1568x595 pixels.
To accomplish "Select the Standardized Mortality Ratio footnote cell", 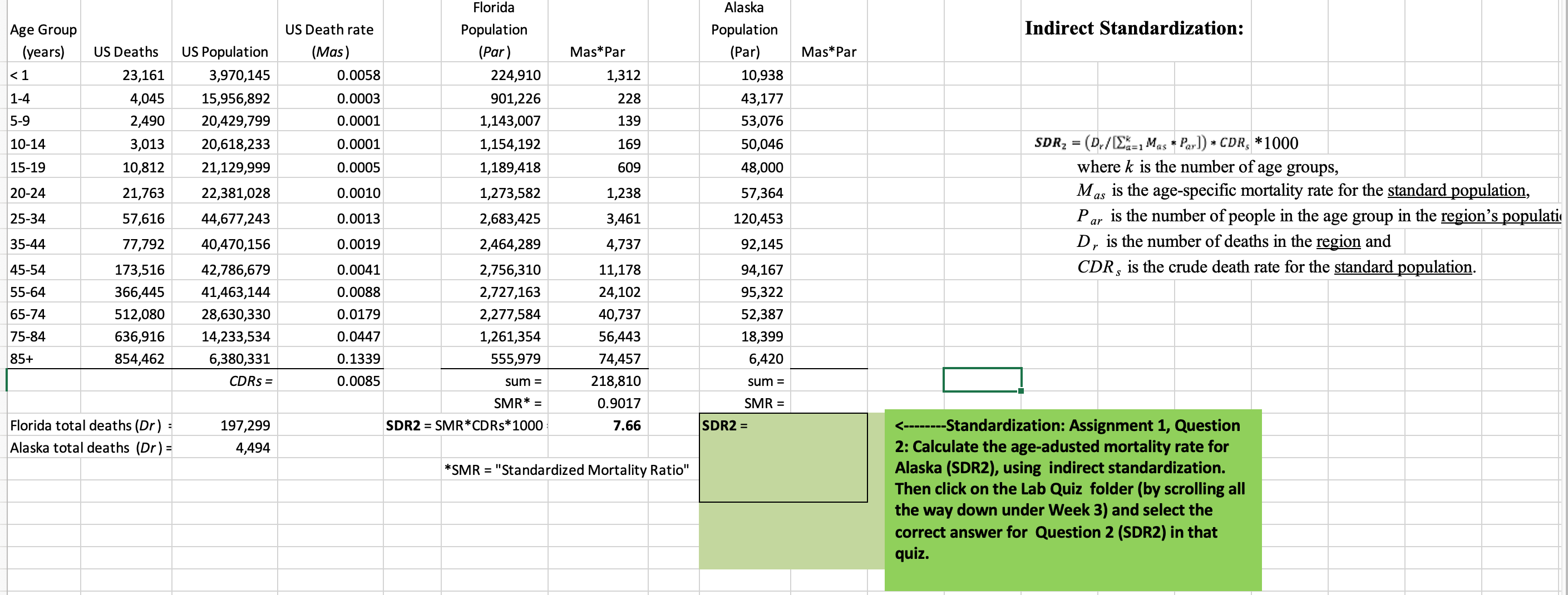I will click(x=566, y=470).
